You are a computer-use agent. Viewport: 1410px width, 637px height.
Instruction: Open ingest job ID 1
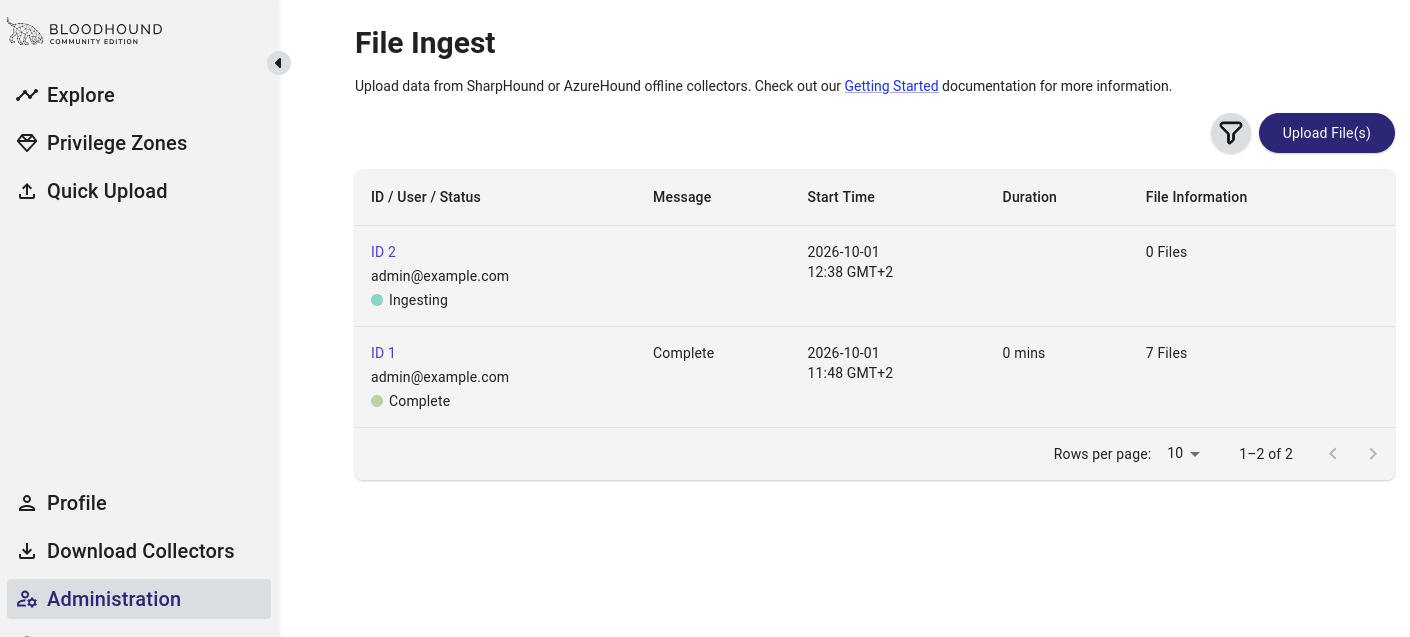click(x=383, y=353)
